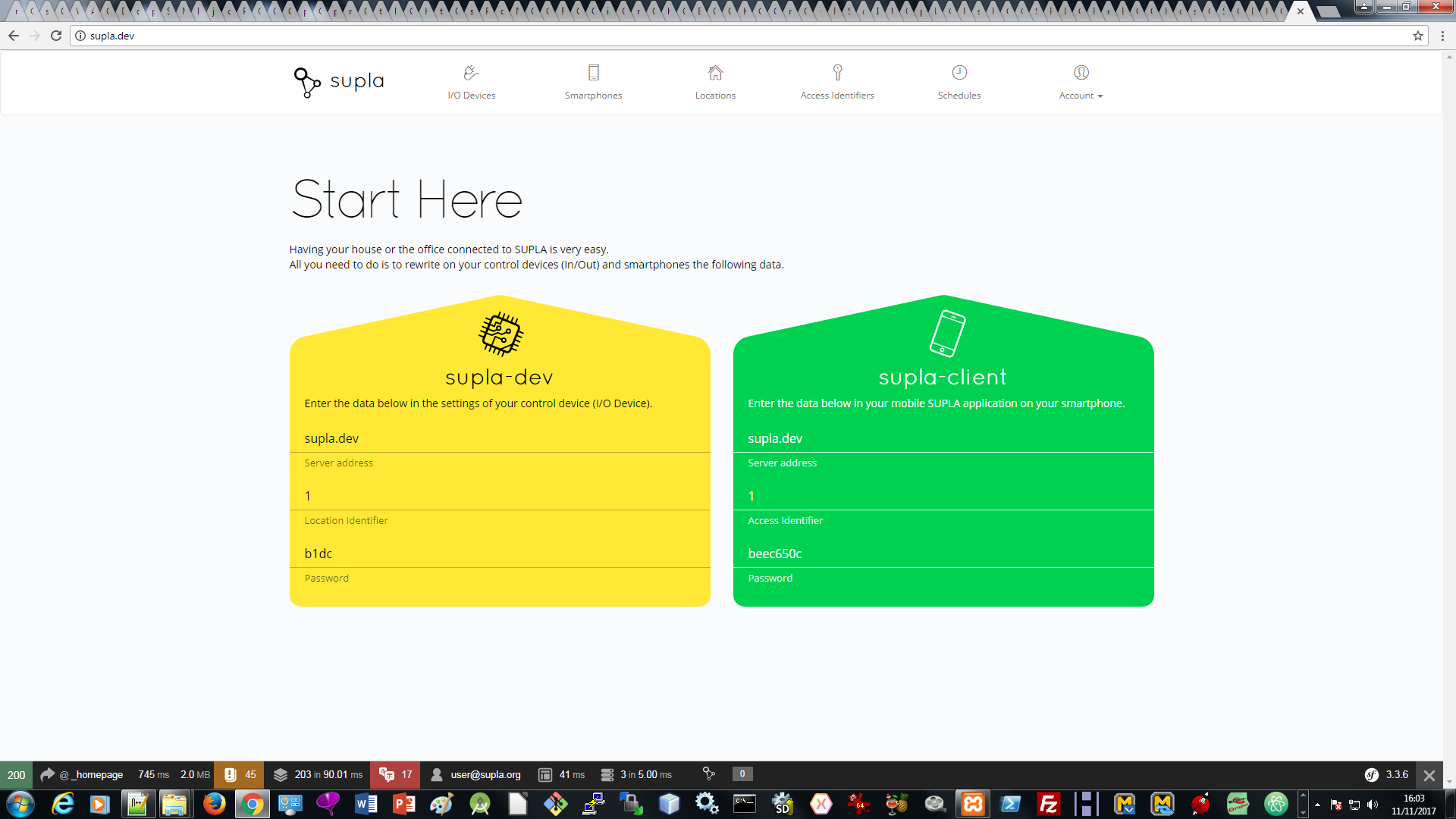Screen dimensions: 1456x819
Task: Open the @_homepage route profiler panel
Action: (x=81, y=774)
